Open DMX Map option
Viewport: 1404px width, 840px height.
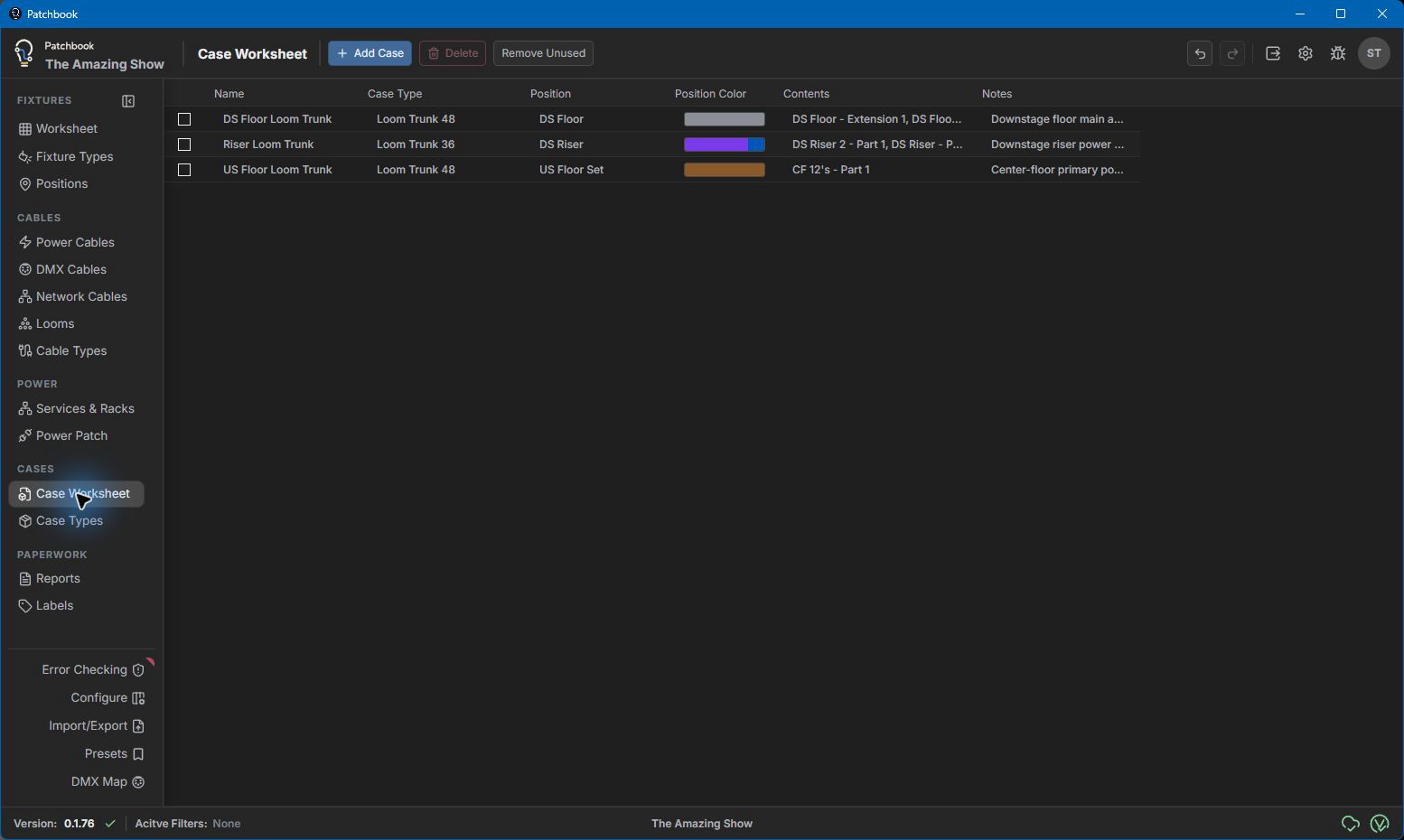(108, 781)
